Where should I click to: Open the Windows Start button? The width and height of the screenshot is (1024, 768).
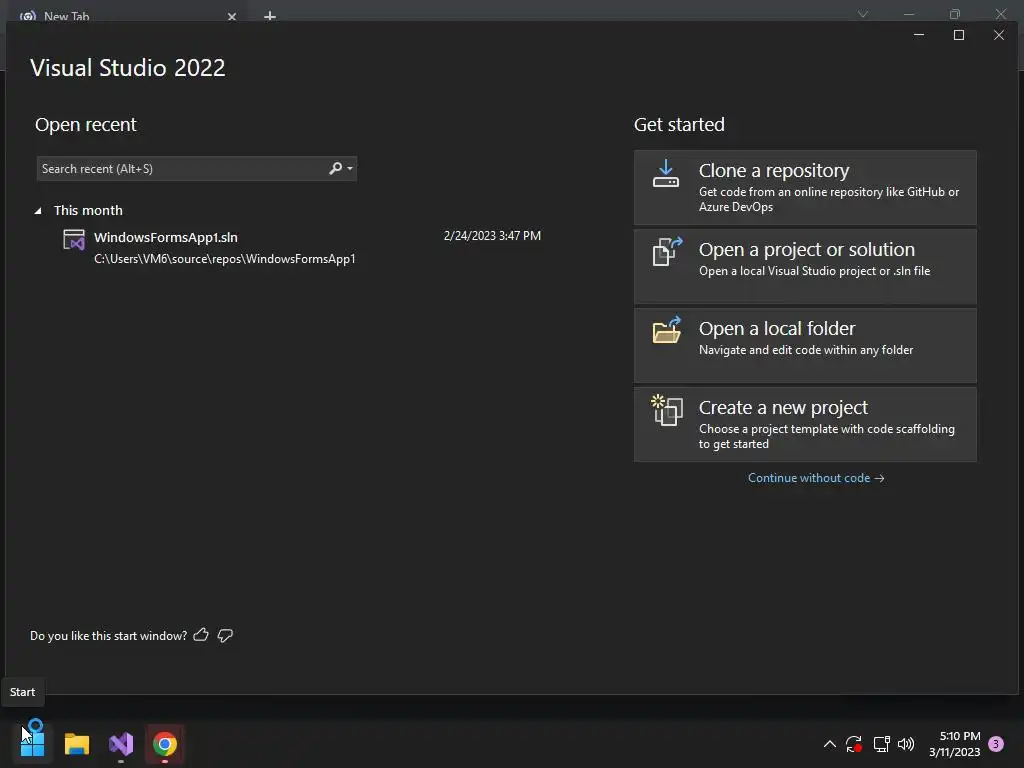point(33,744)
